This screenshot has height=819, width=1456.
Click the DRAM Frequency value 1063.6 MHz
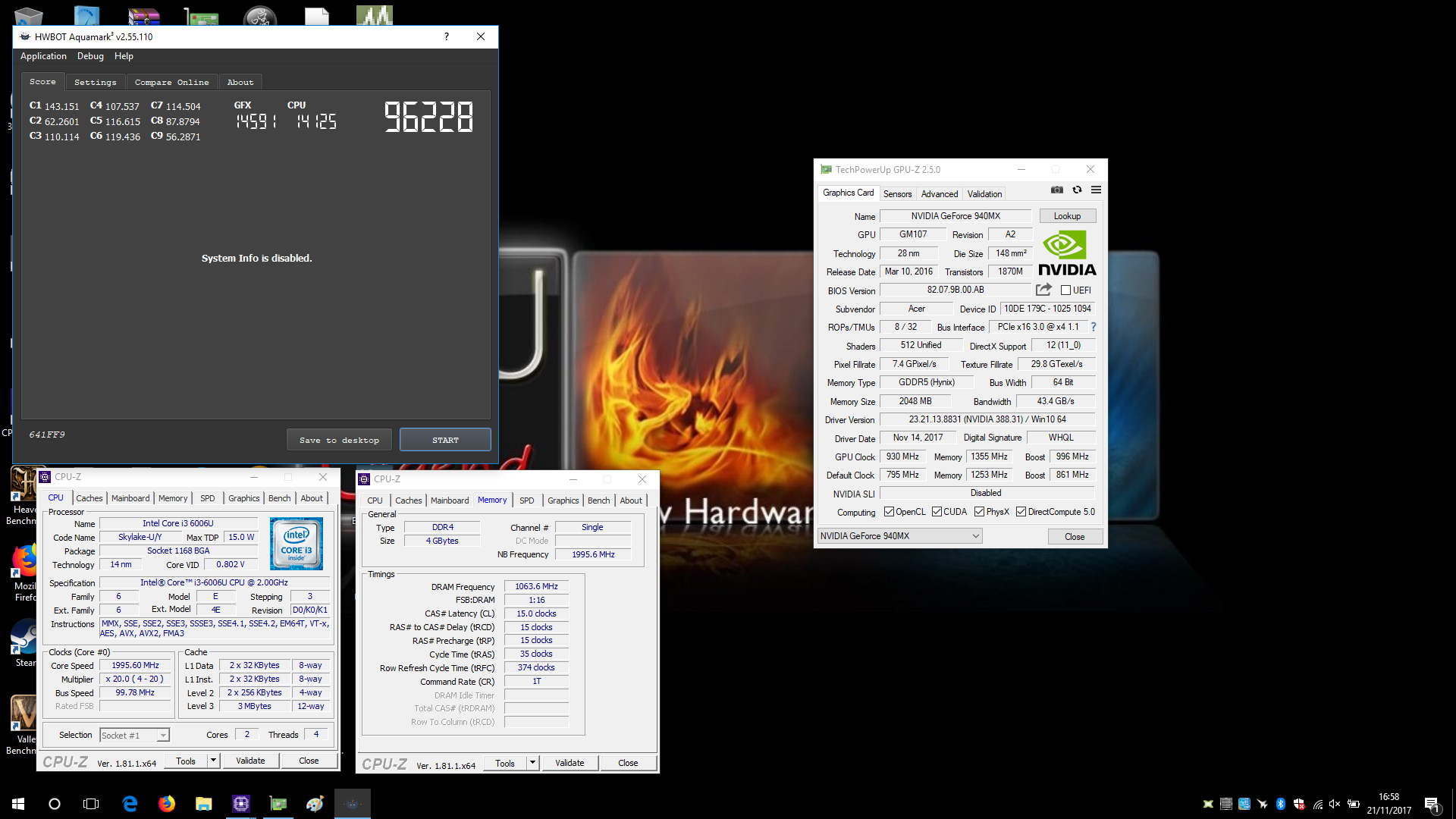point(536,586)
